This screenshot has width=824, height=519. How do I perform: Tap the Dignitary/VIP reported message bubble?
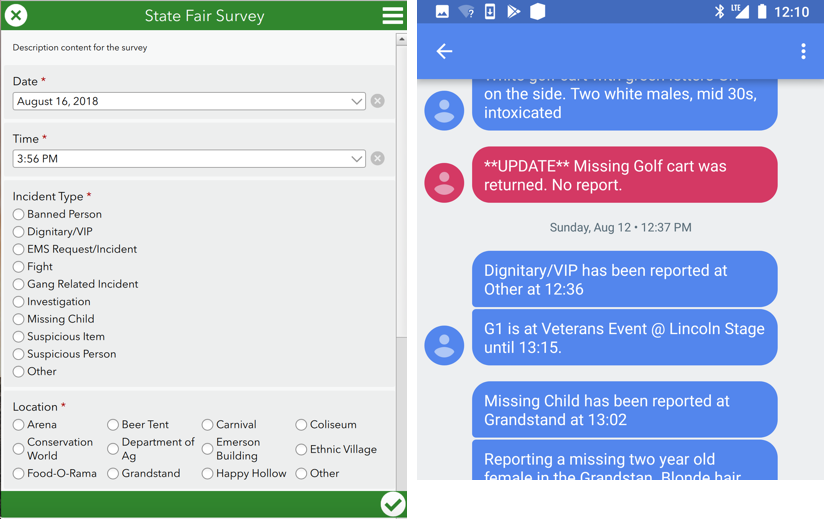coord(624,279)
